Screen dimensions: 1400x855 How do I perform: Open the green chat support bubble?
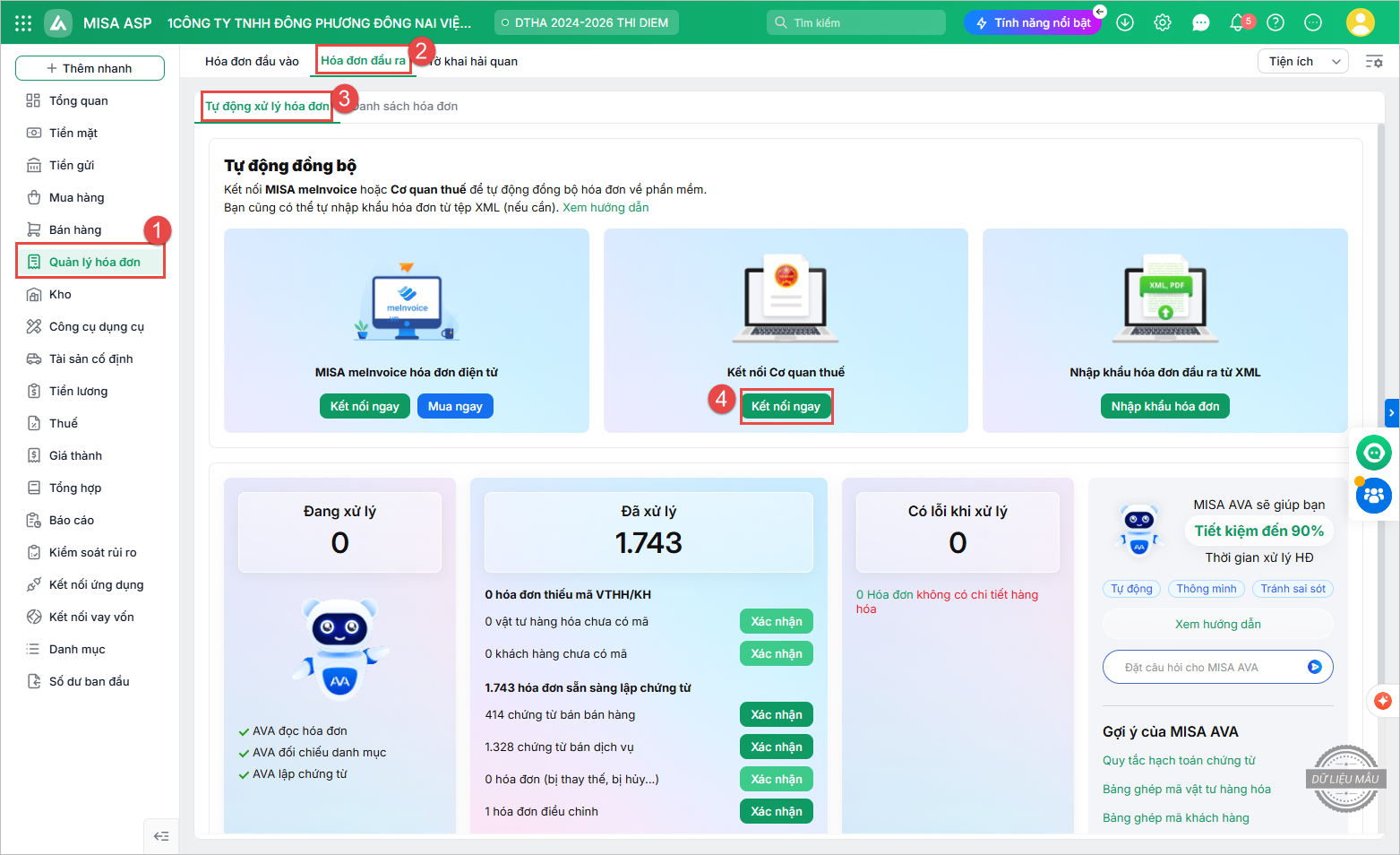(1373, 453)
